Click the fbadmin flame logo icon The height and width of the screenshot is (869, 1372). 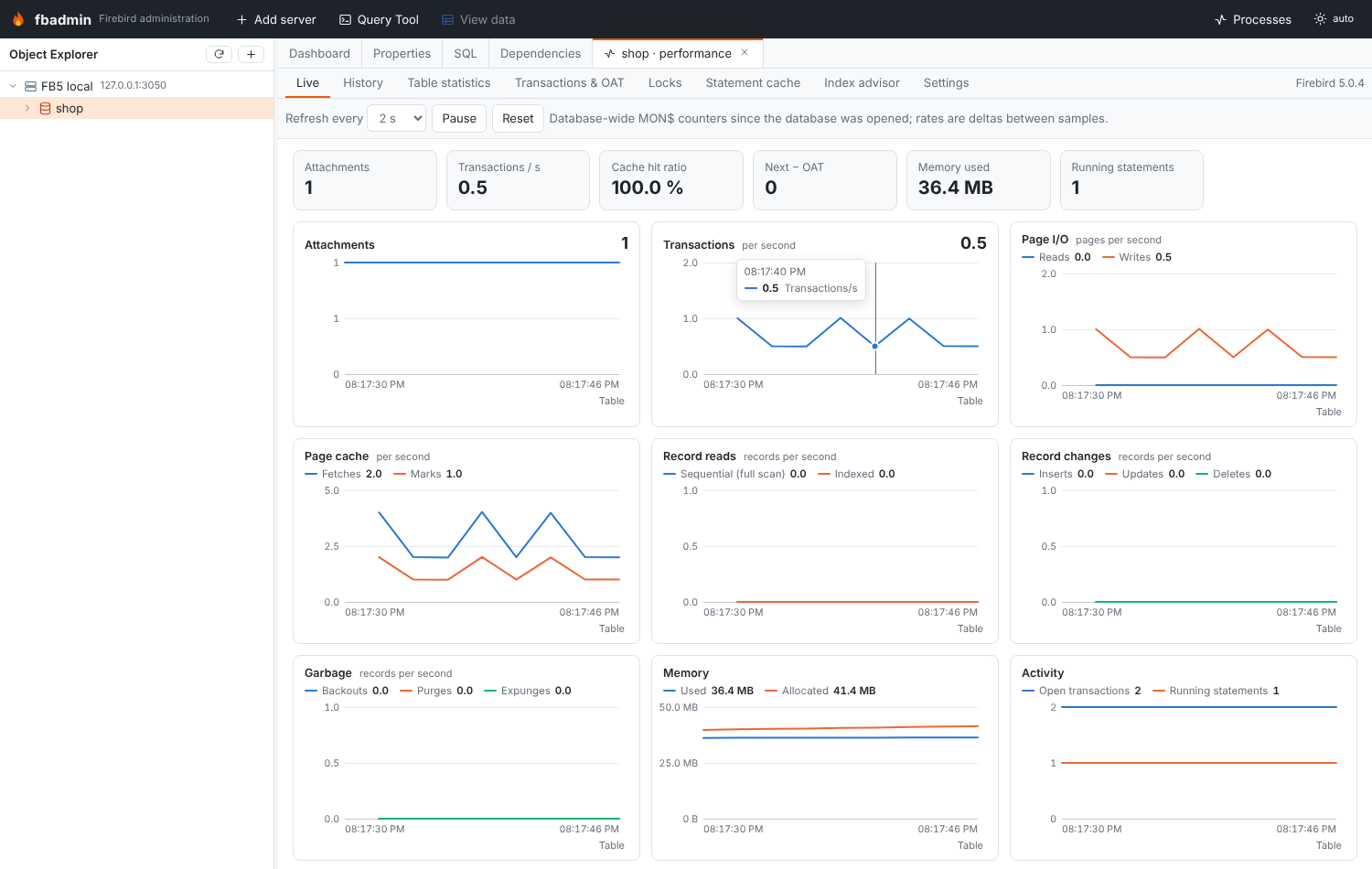(x=18, y=19)
